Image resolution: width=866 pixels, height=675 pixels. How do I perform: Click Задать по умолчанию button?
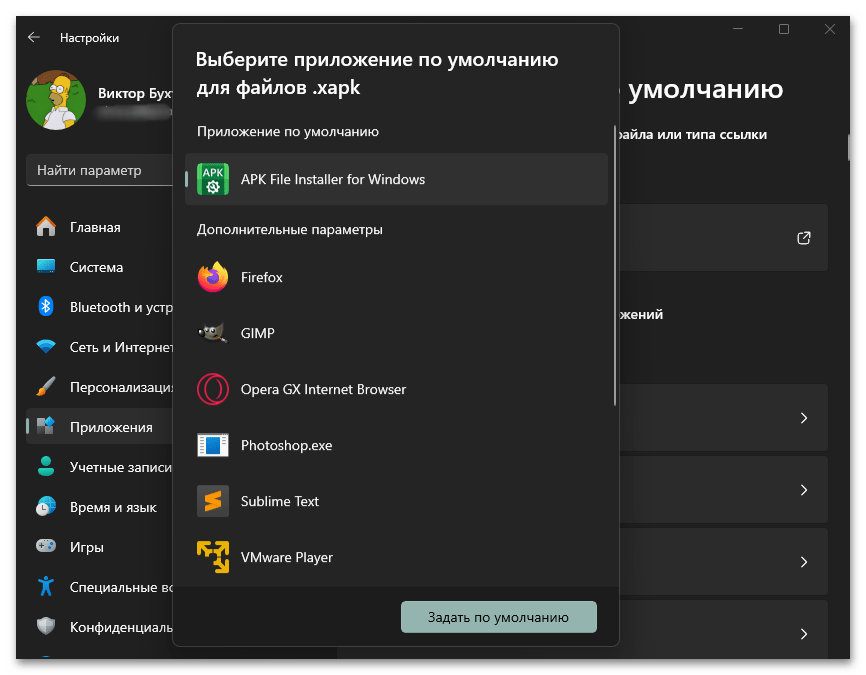[499, 617]
